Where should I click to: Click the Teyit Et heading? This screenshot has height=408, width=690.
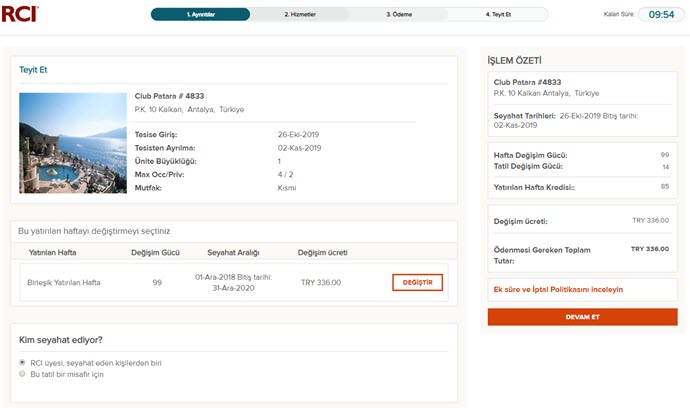[x=33, y=70]
